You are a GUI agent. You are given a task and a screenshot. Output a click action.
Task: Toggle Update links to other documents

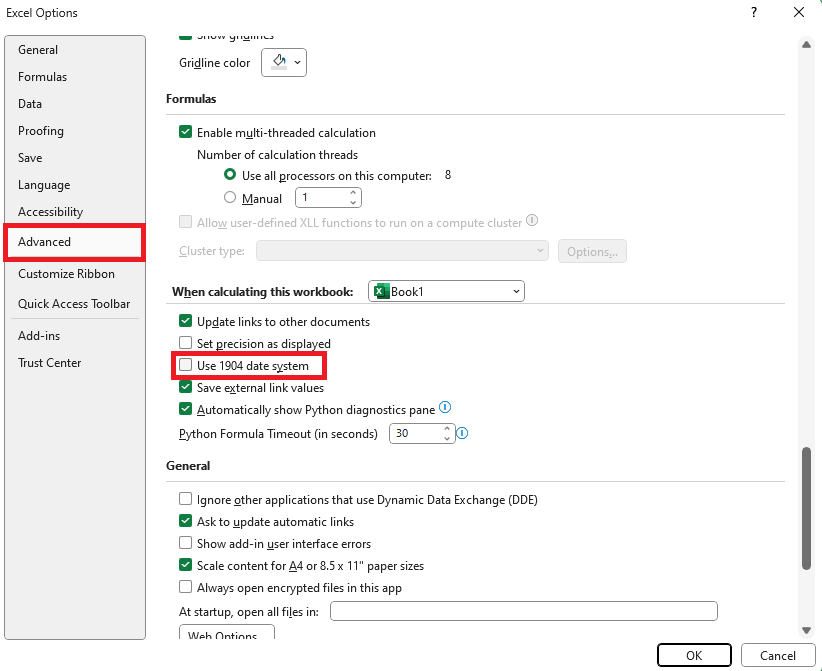186,321
